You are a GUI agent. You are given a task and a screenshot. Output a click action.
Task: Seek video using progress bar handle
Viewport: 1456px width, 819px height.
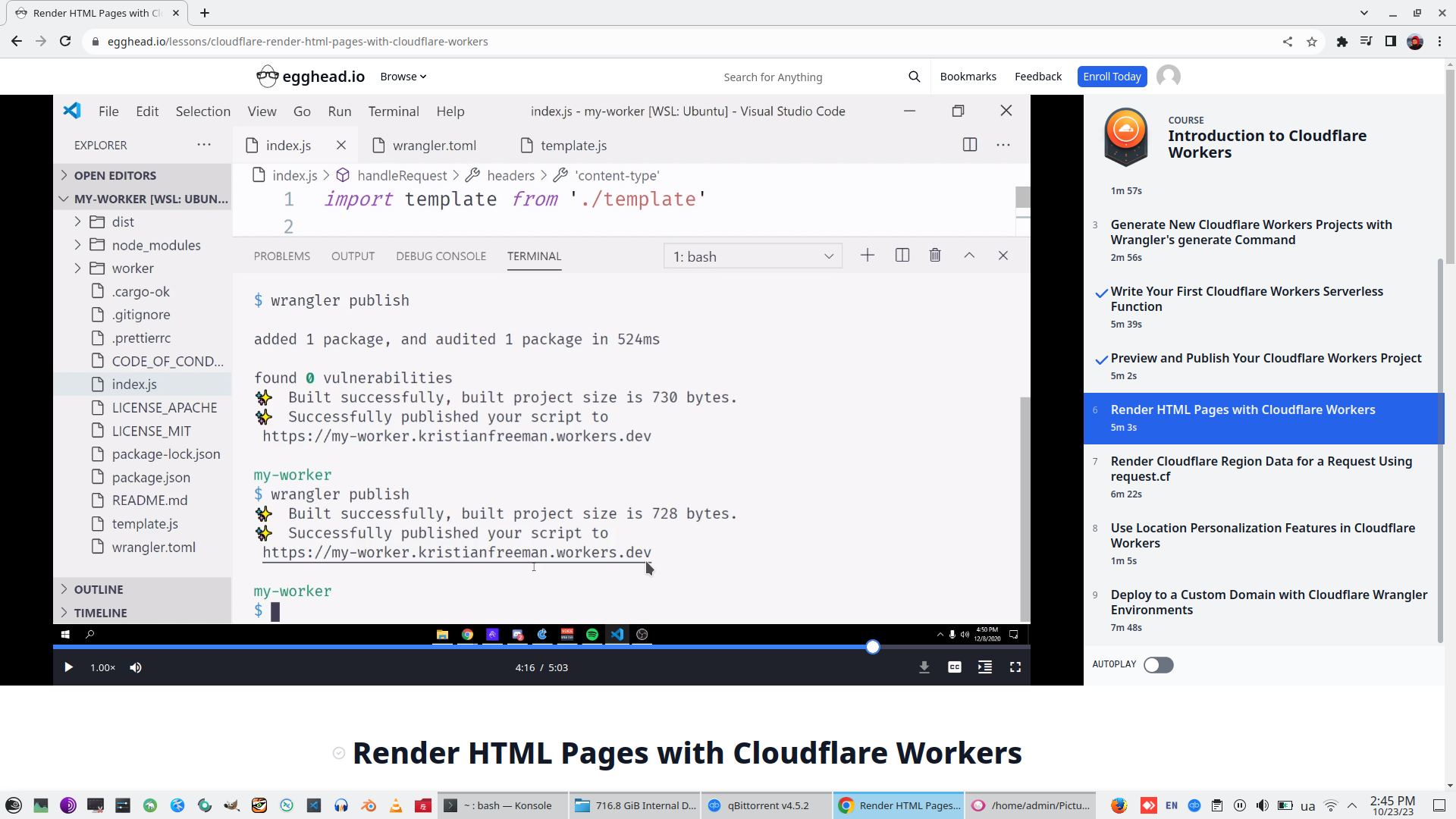[873, 647]
